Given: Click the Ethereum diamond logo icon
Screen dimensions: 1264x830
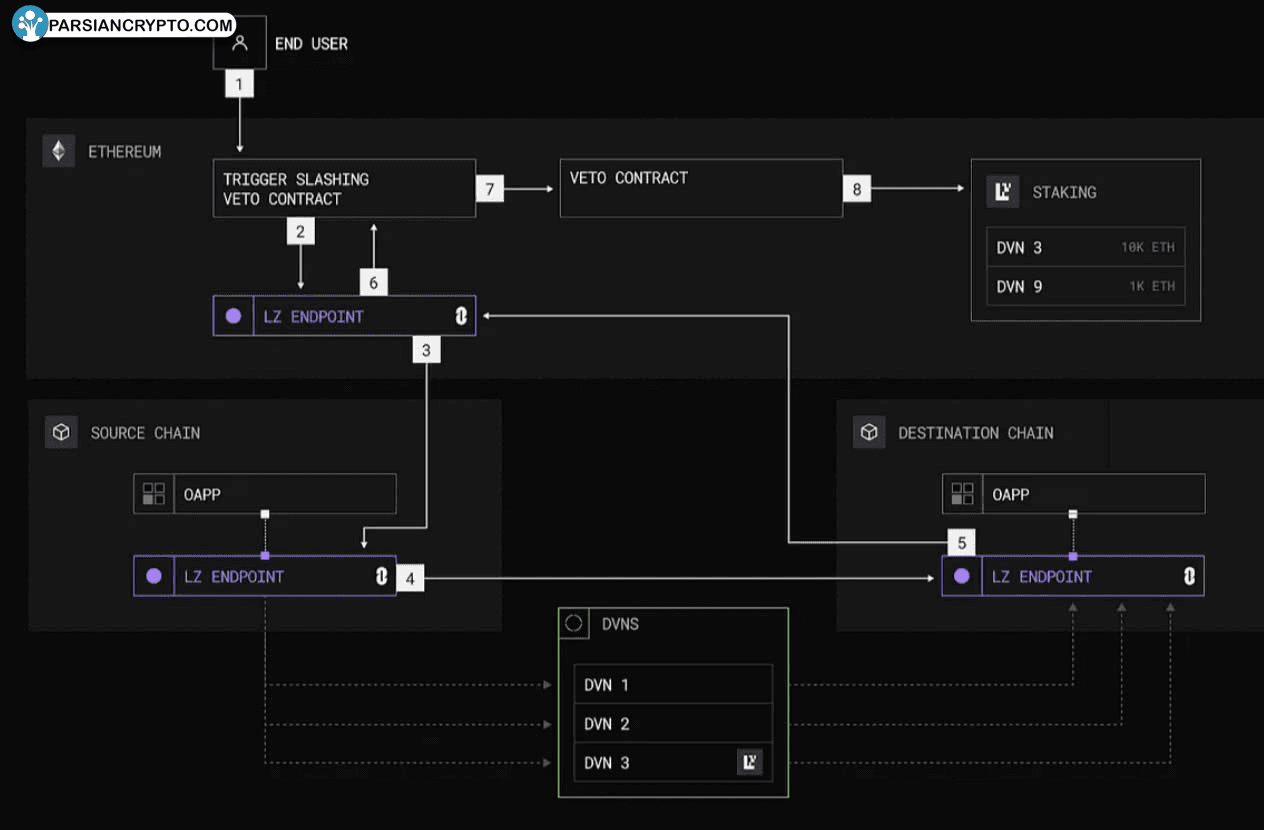Looking at the screenshot, I should pyautogui.click(x=59, y=152).
